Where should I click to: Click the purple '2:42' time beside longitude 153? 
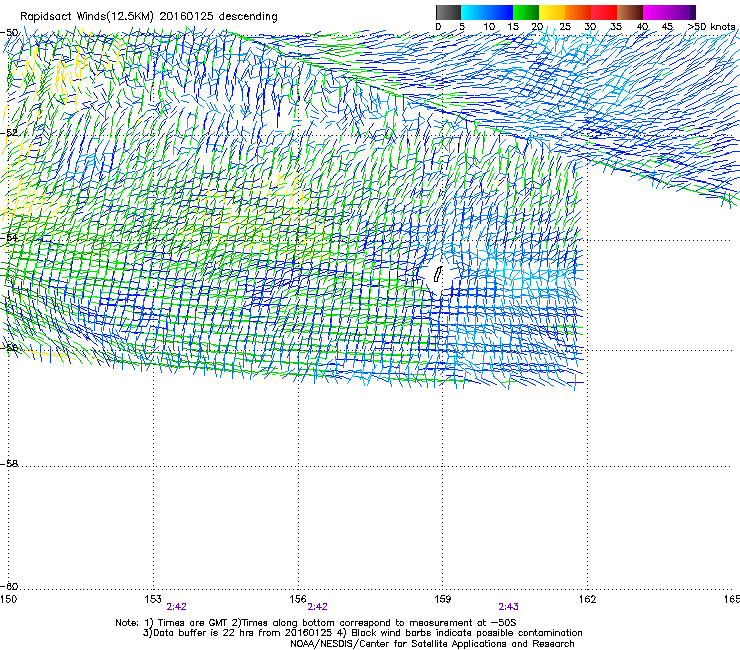(x=177, y=607)
